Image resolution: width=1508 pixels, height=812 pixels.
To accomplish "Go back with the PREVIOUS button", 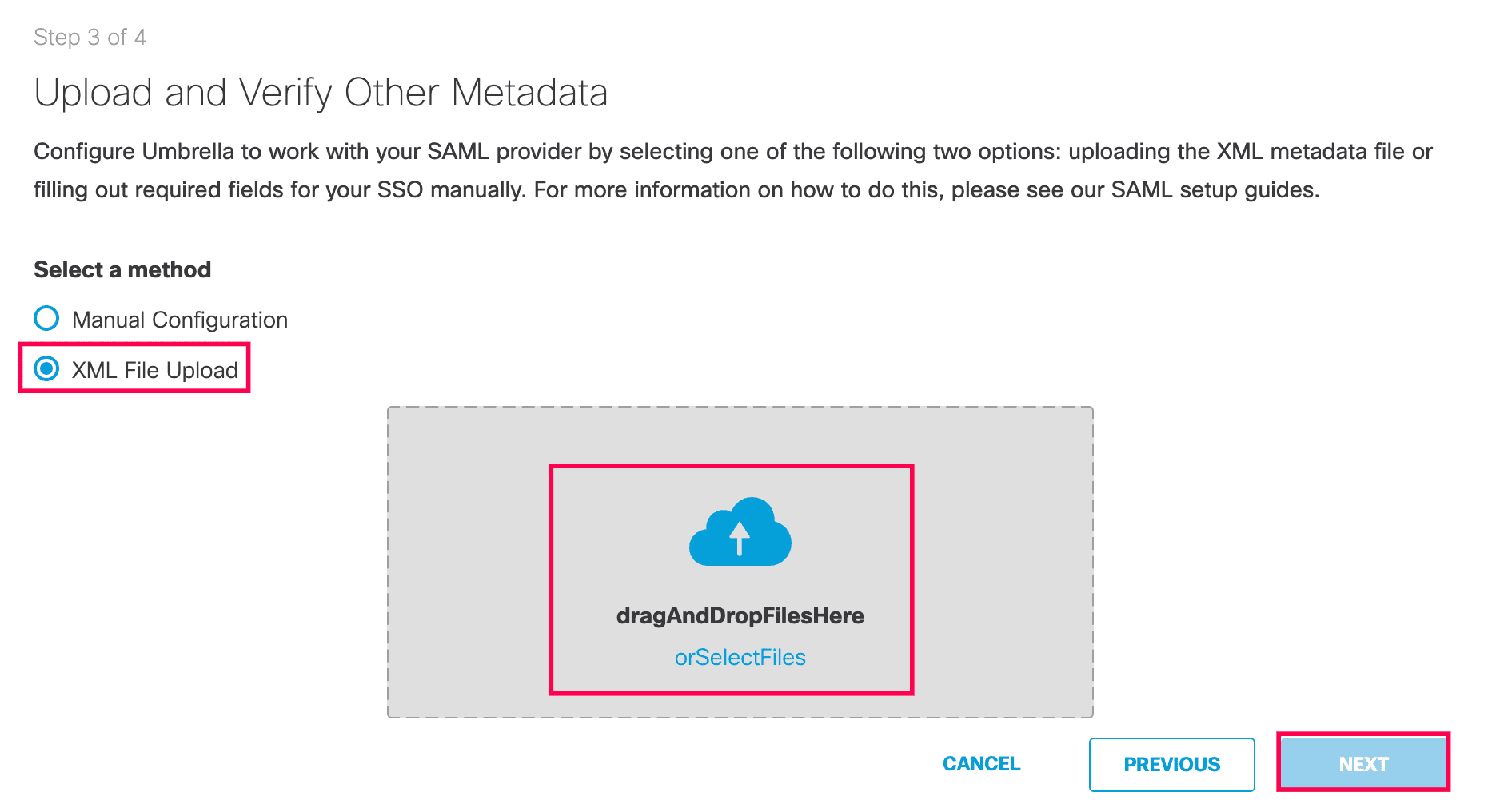I will (1171, 764).
